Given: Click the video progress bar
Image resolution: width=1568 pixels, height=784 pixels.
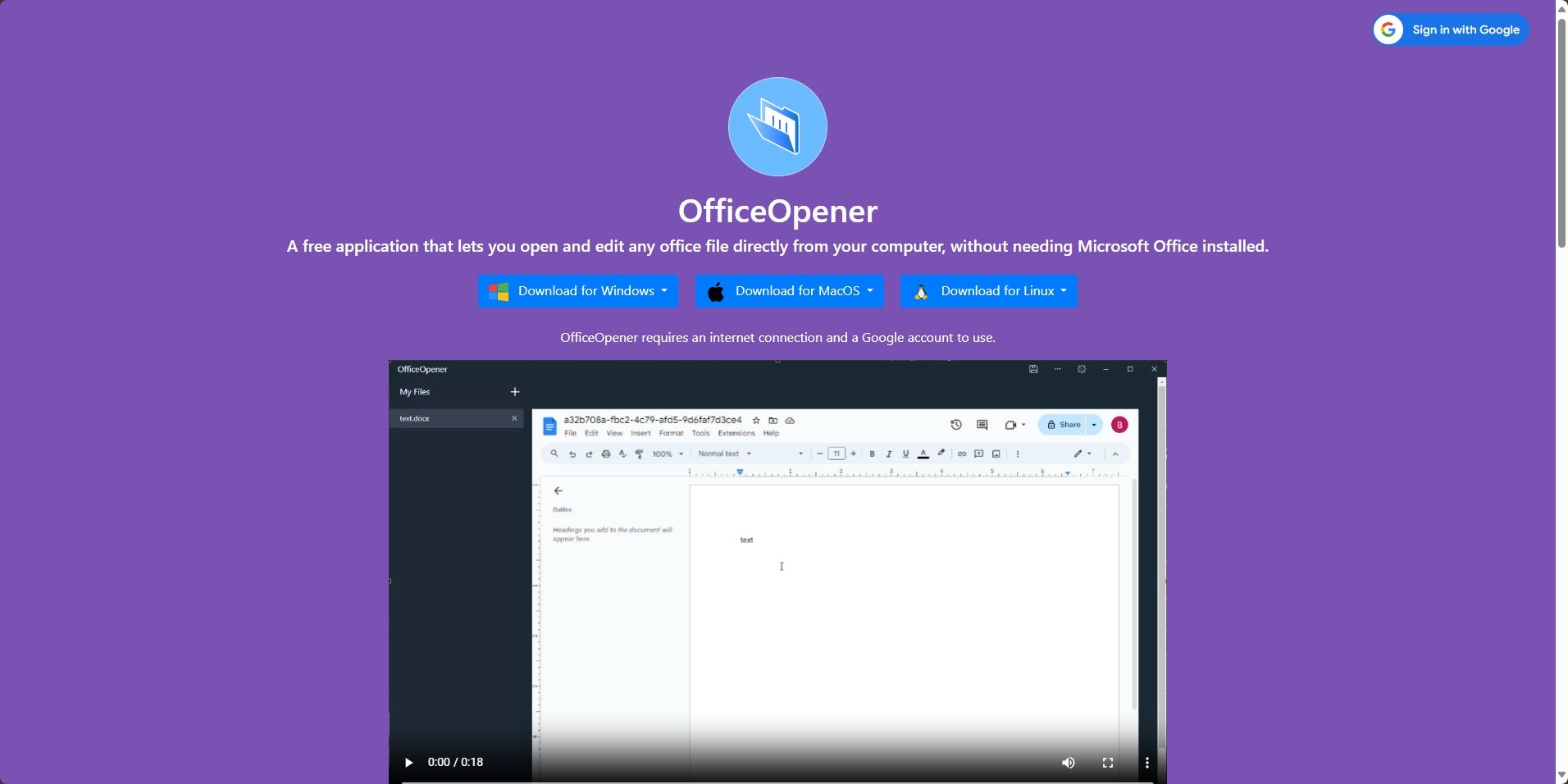Looking at the screenshot, I should tap(777, 782).
